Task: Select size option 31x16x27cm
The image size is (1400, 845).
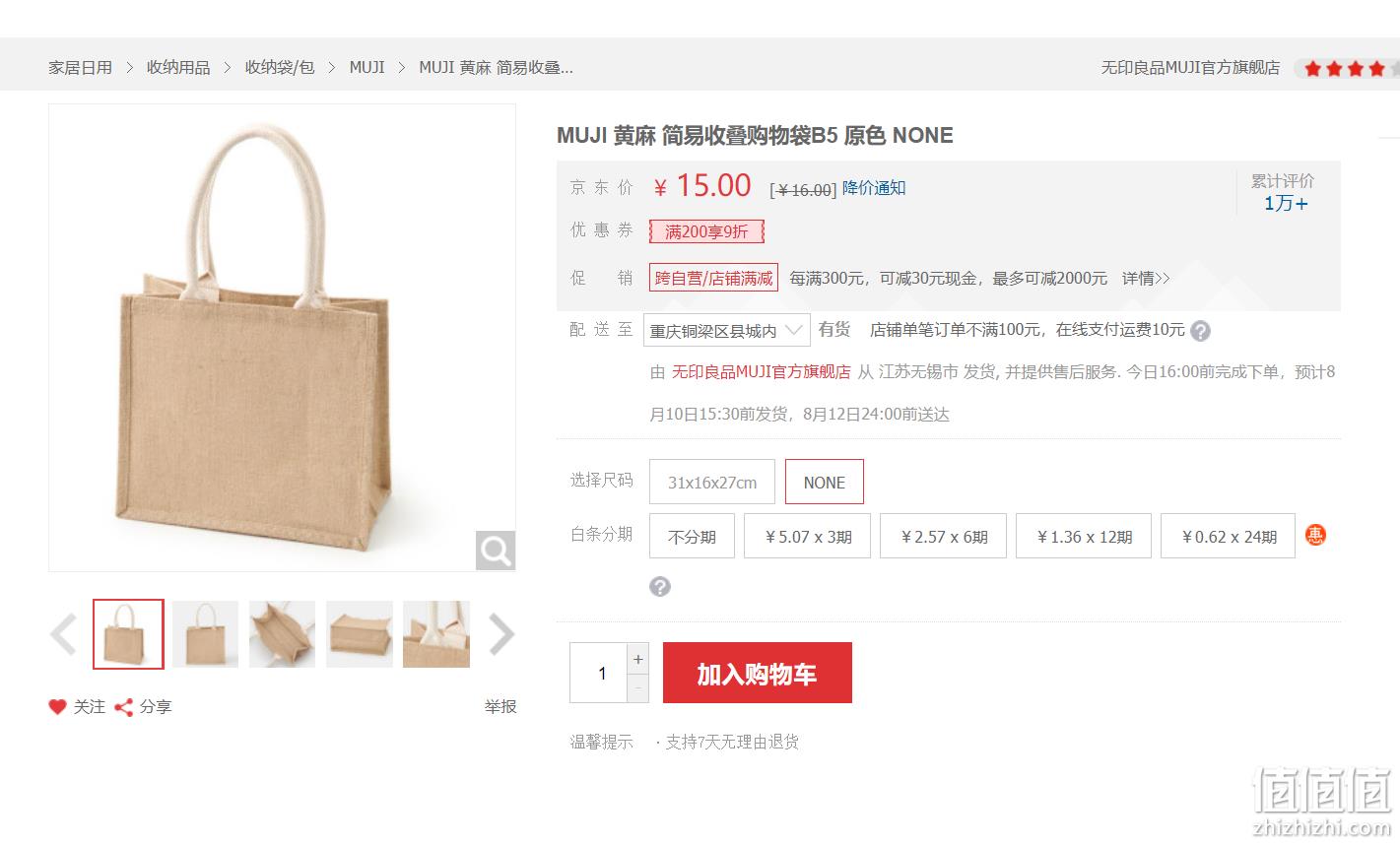Action: [x=712, y=482]
